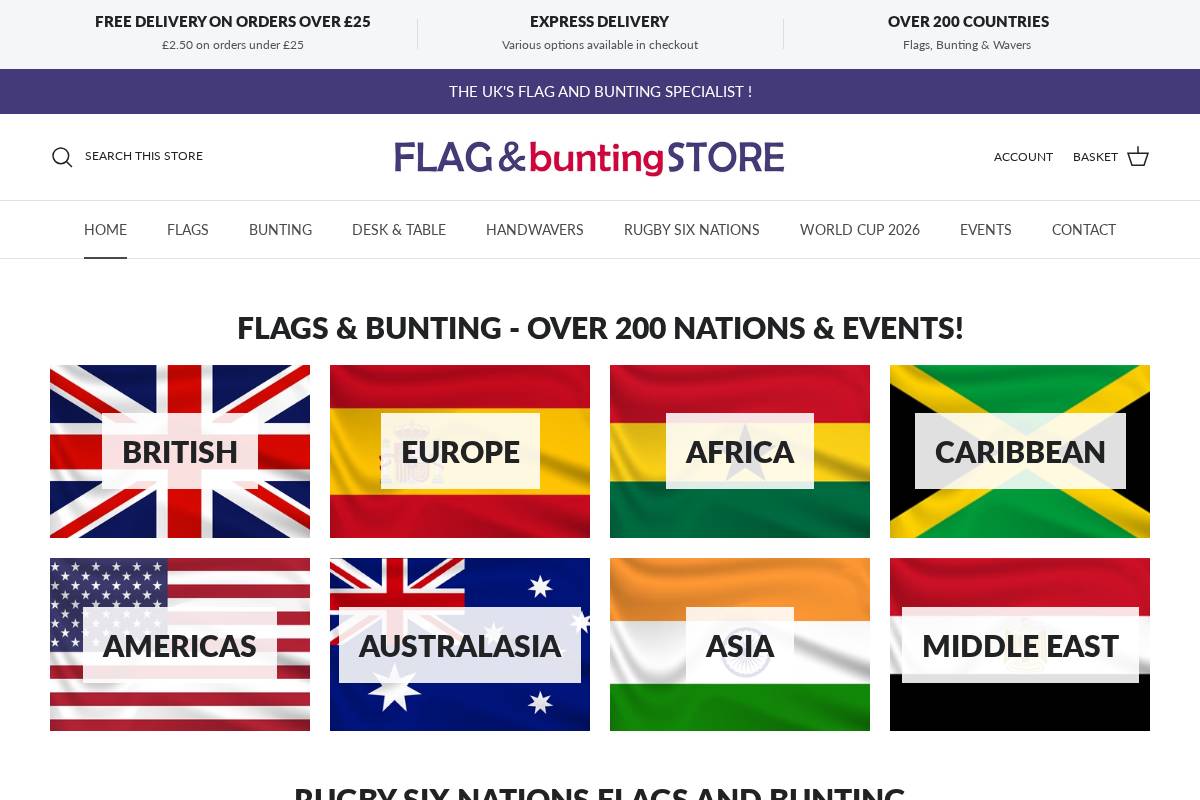Open the FLAGS menu
1200x800 pixels.
(x=187, y=230)
